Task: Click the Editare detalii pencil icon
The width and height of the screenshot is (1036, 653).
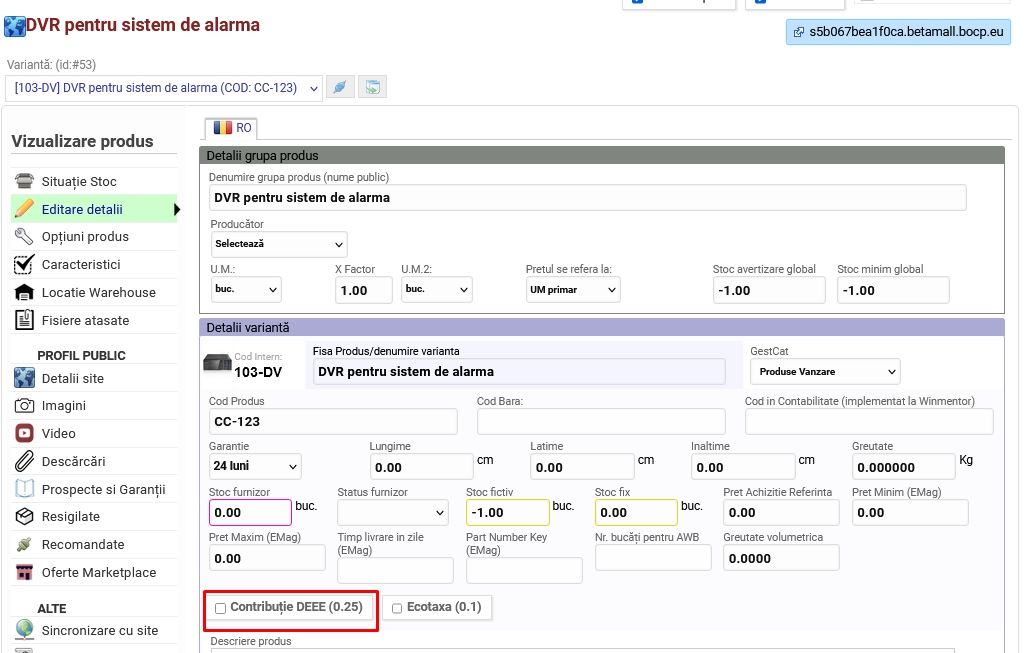Action: tap(24, 209)
